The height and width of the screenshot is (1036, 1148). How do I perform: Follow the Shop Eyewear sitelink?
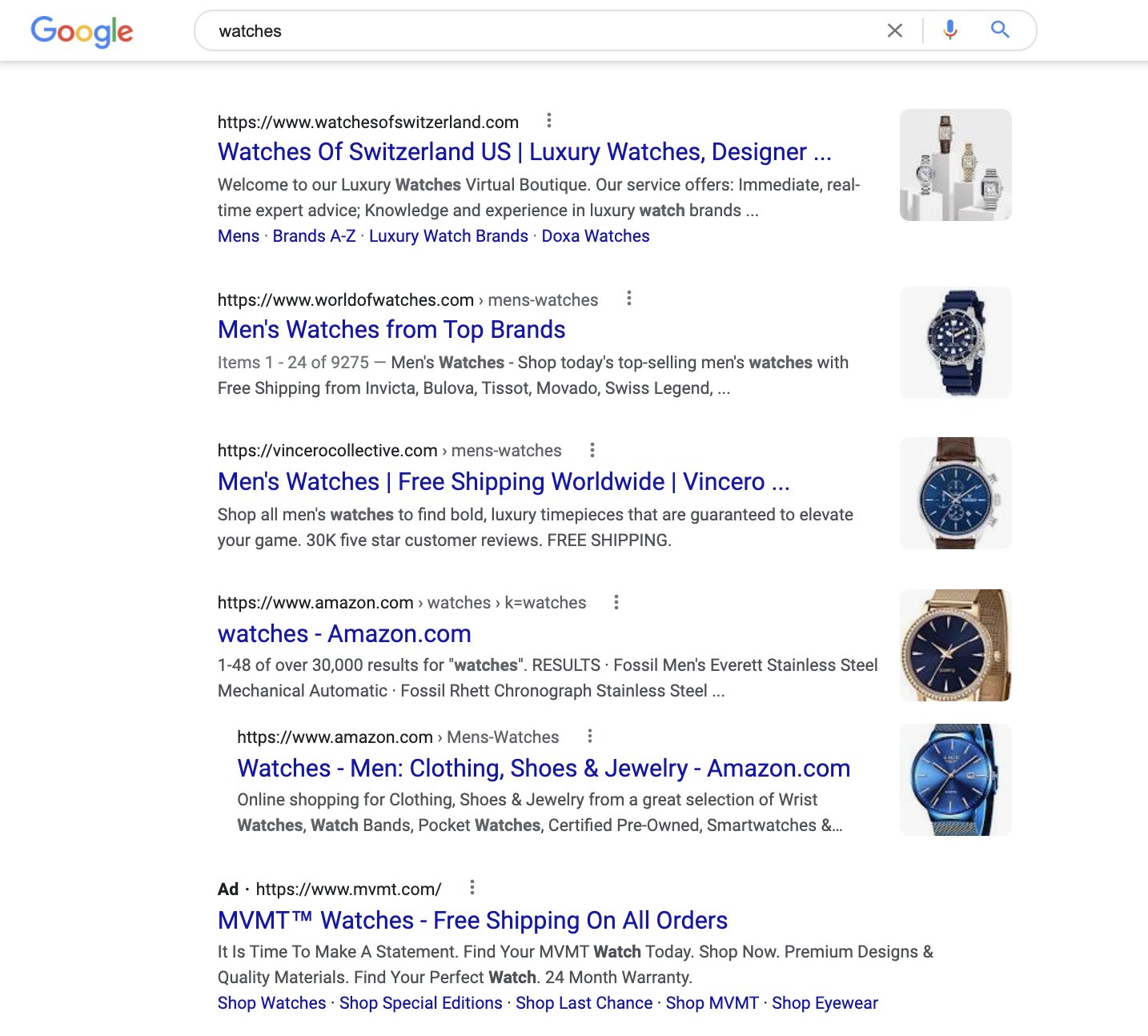point(825,1003)
